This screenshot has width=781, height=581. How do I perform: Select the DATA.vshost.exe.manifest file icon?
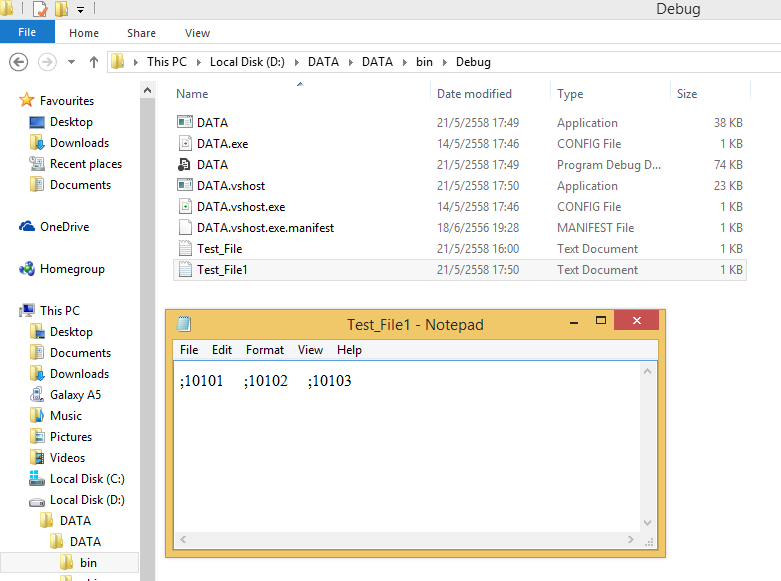point(185,227)
